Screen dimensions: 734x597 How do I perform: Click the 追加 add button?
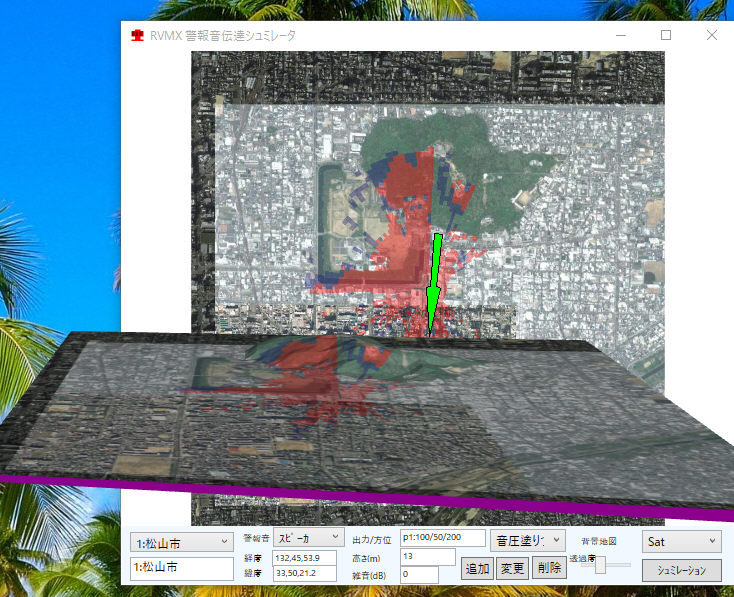tap(477, 569)
